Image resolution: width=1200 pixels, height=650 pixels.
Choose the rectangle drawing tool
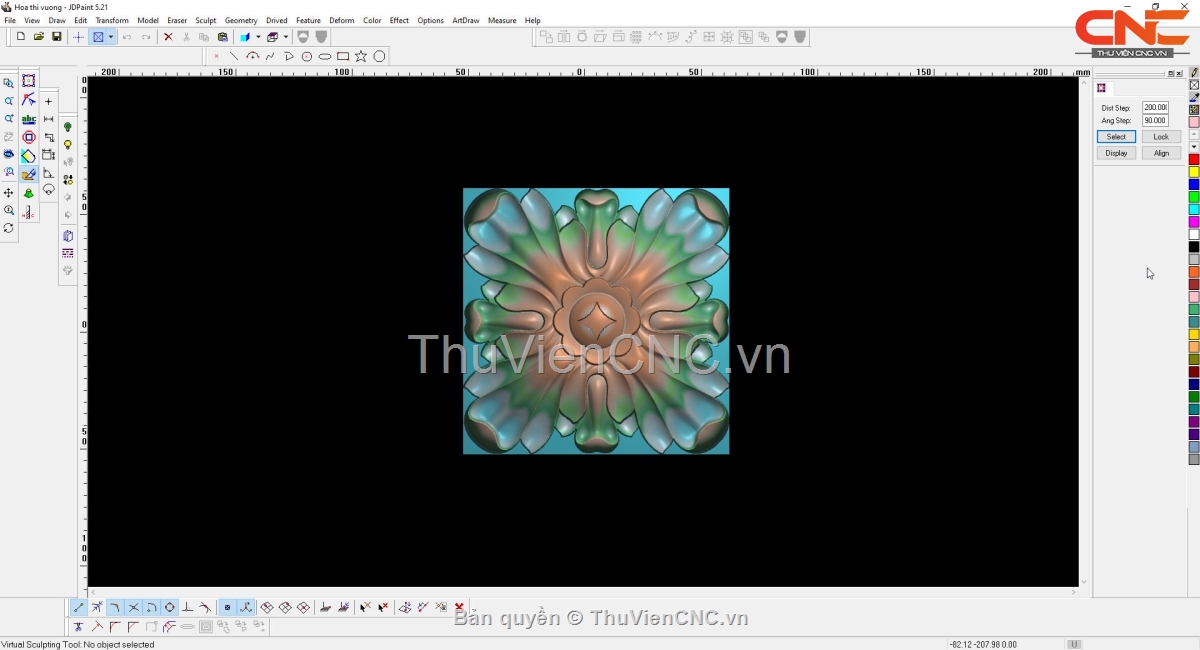[x=343, y=57]
